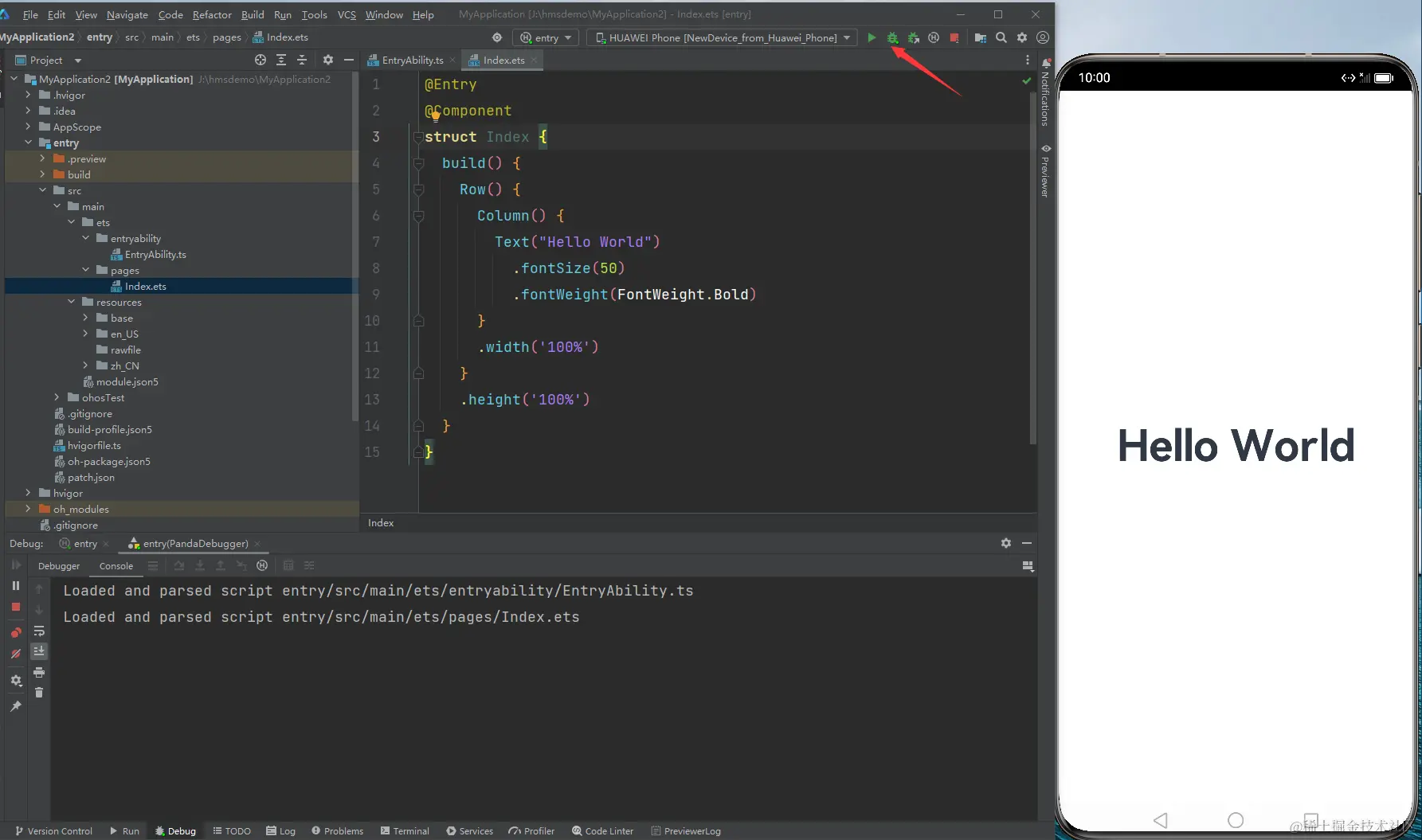View breakpoints in Debug panel
Image resolution: width=1422 pixels, height=840 pixels.
point(16,632)
